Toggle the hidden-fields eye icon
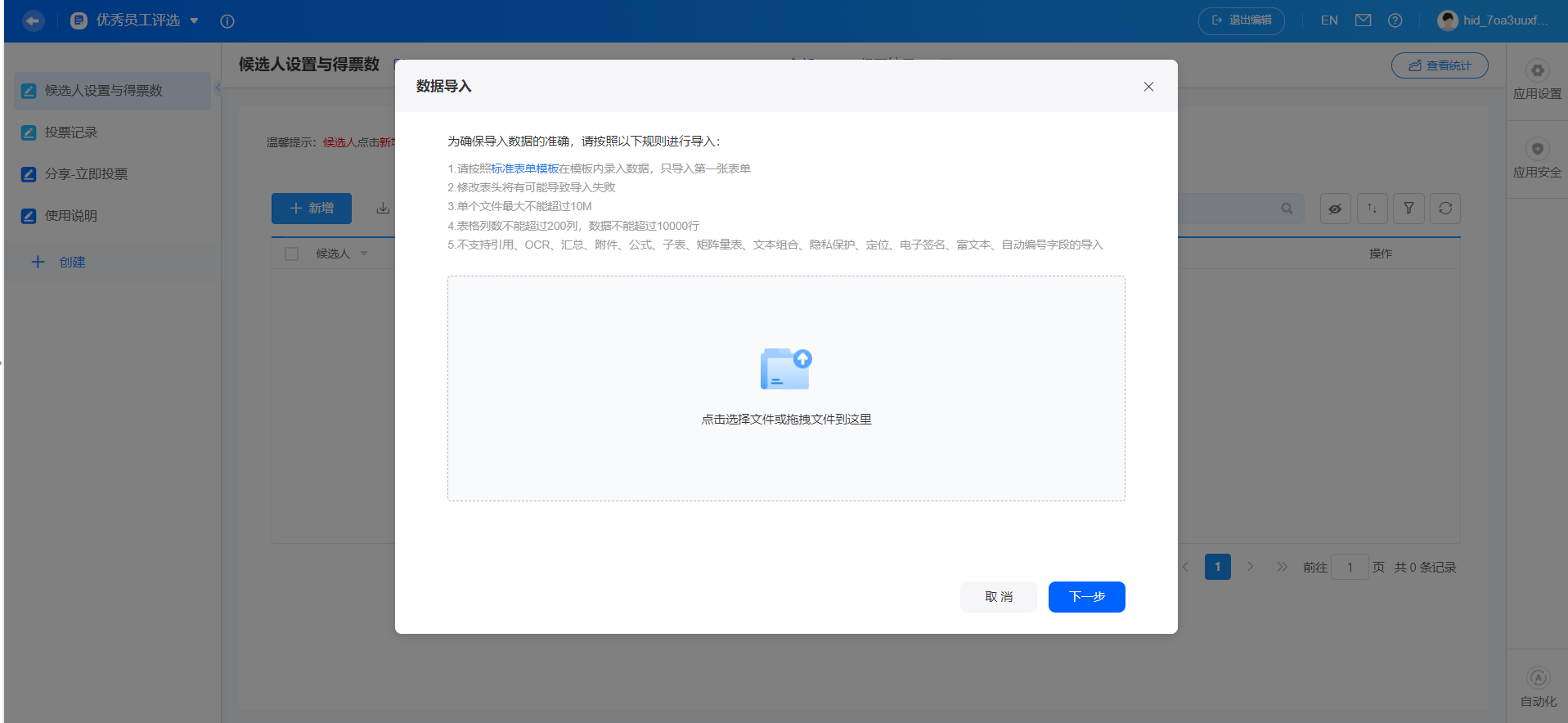This screenshot has height=723, width=1568. [1335, 209]
